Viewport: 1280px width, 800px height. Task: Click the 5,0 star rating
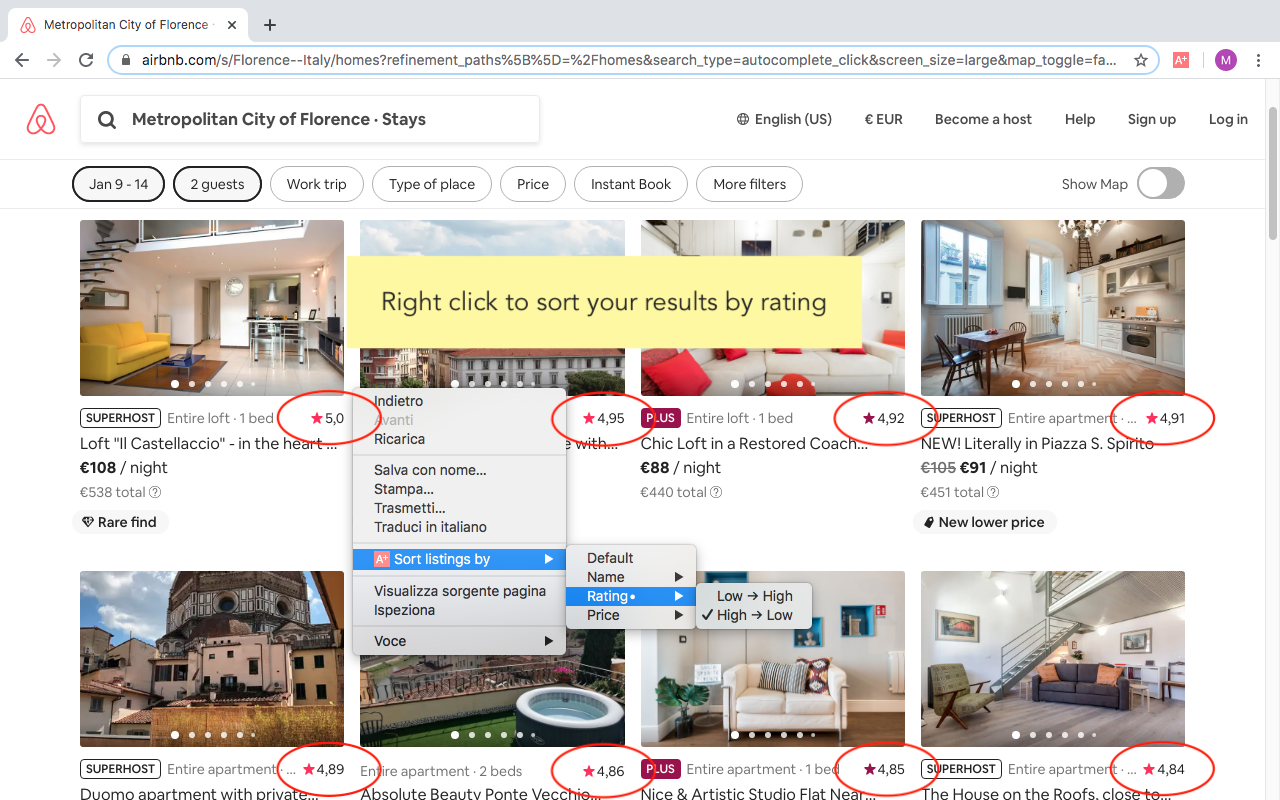[327, 418]
